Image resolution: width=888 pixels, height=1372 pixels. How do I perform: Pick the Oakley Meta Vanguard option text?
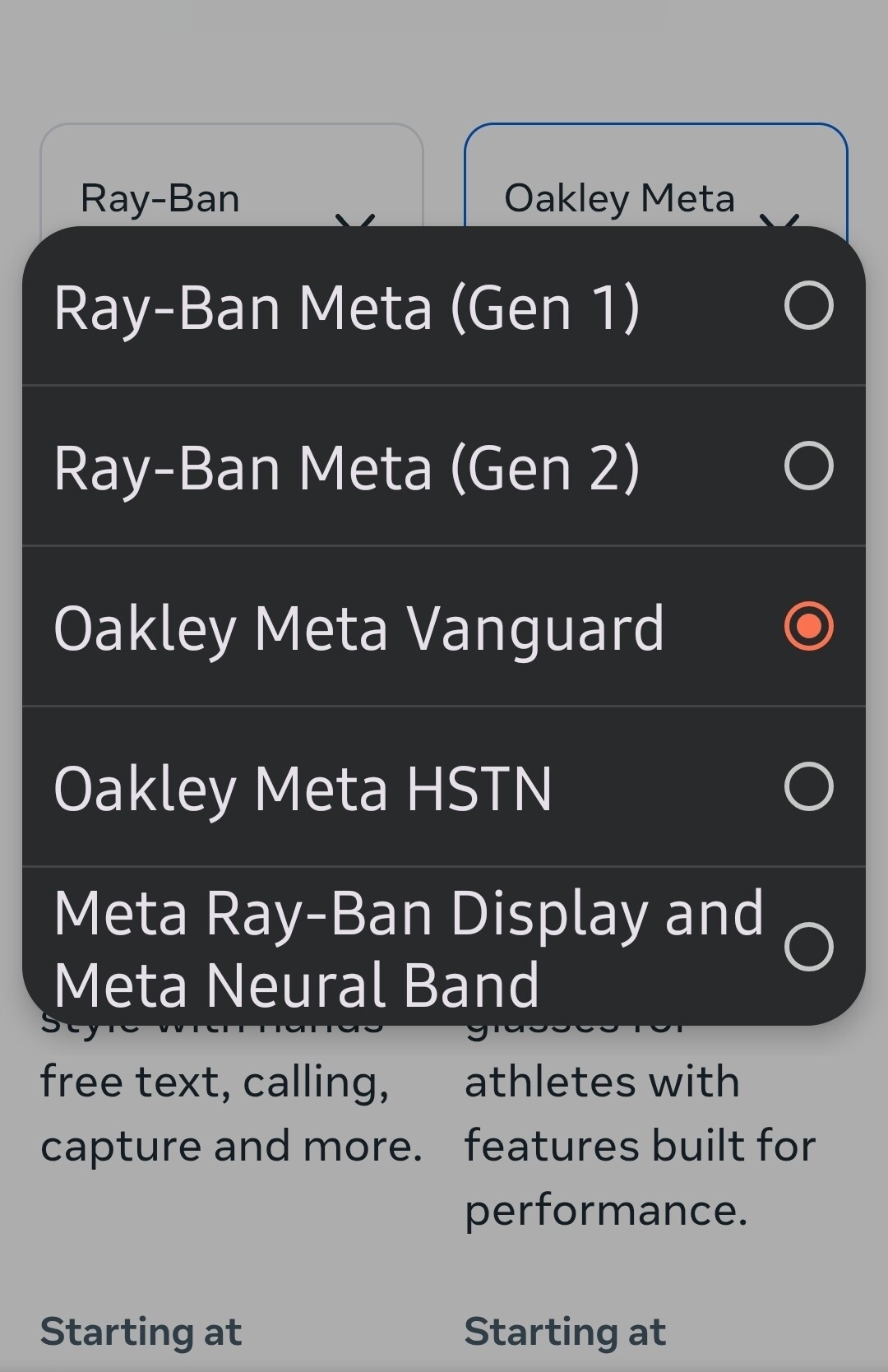click(358, 628)
